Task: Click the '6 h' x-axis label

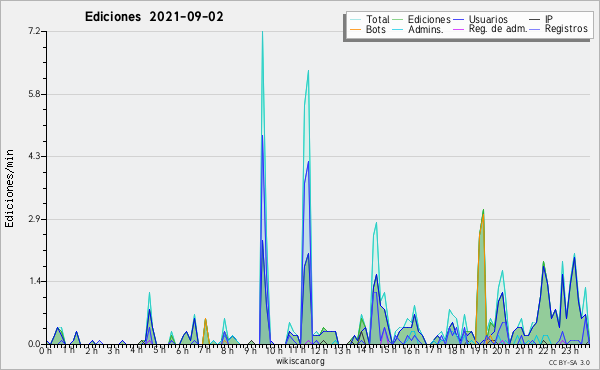Action: 182,351
